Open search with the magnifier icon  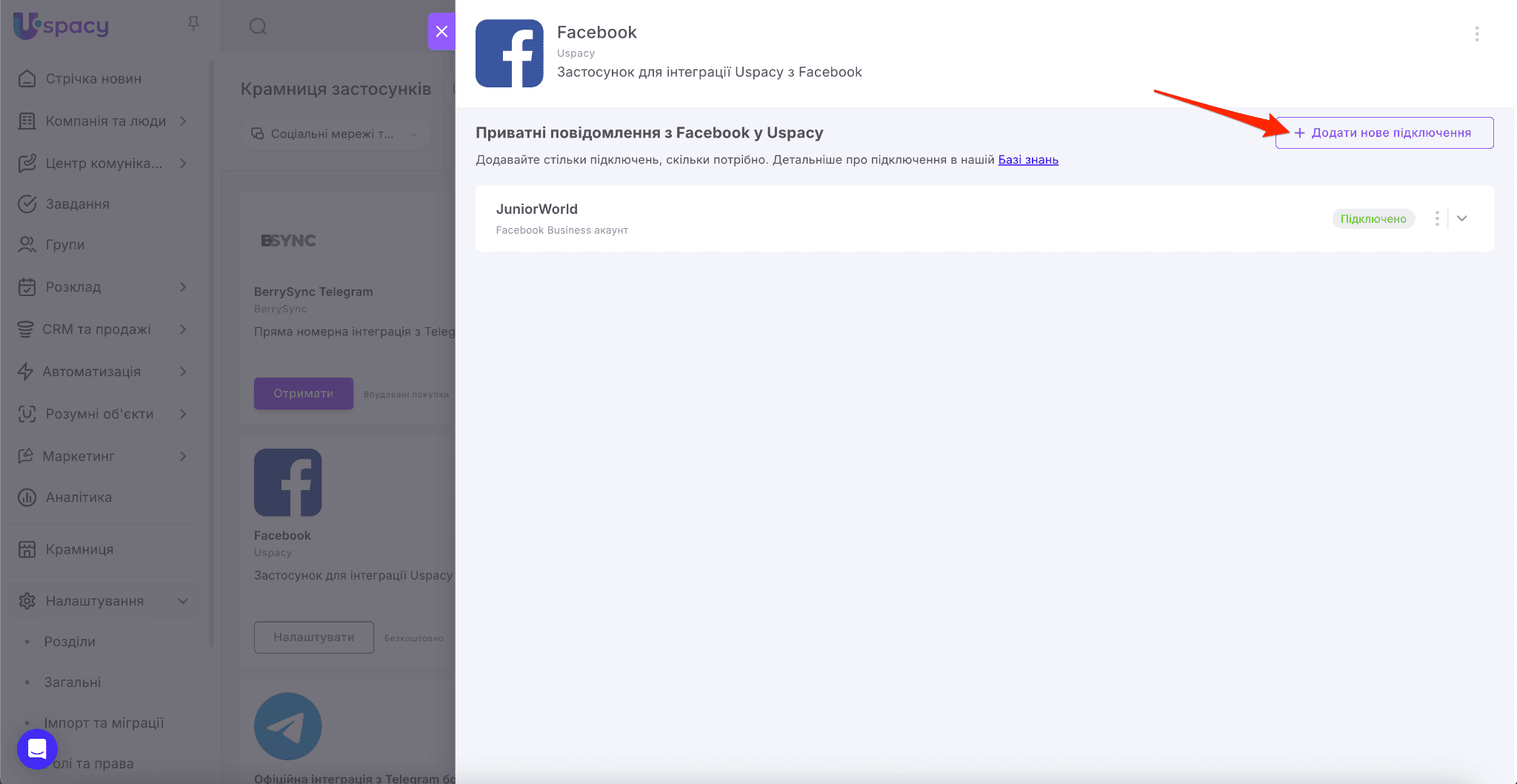coord(258,27)
